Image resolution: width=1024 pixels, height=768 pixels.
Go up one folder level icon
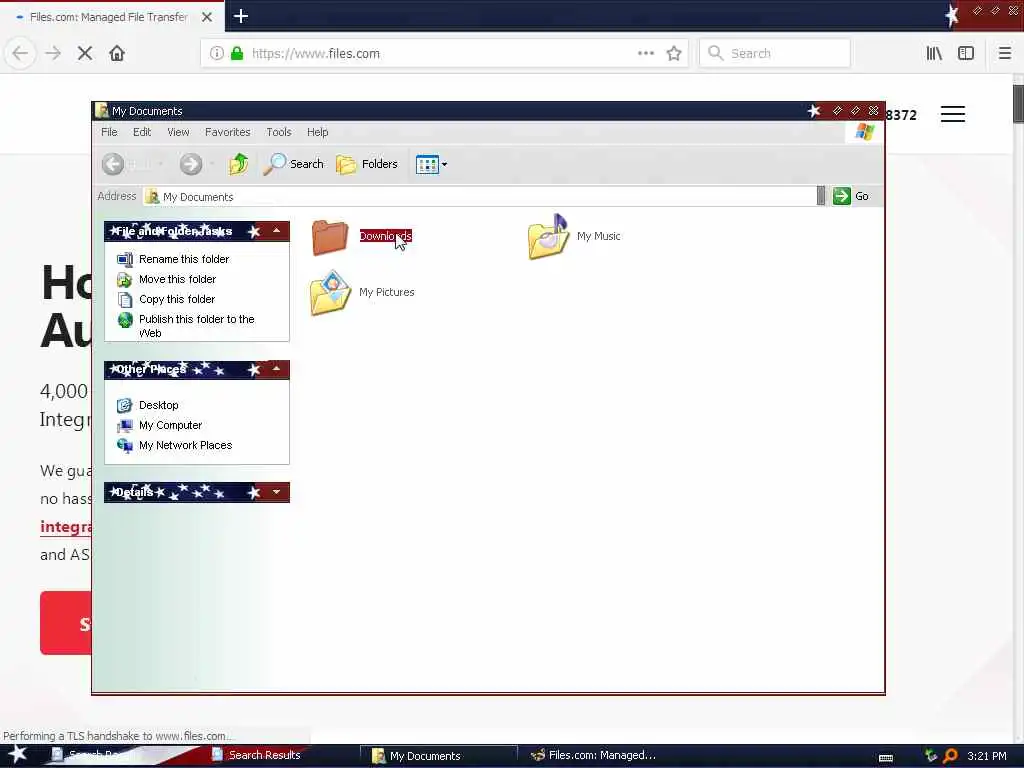238,164
